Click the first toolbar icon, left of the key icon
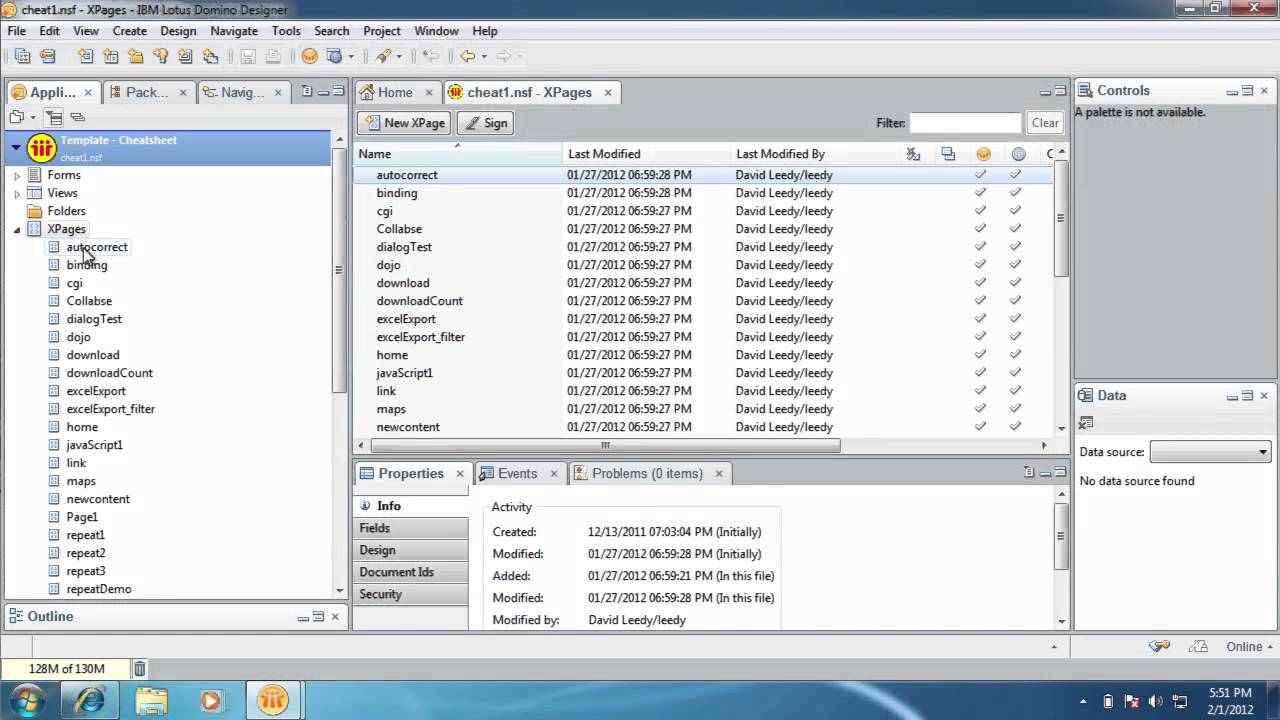This screenshot has height=720, width=1280. [x=23, y=57]
